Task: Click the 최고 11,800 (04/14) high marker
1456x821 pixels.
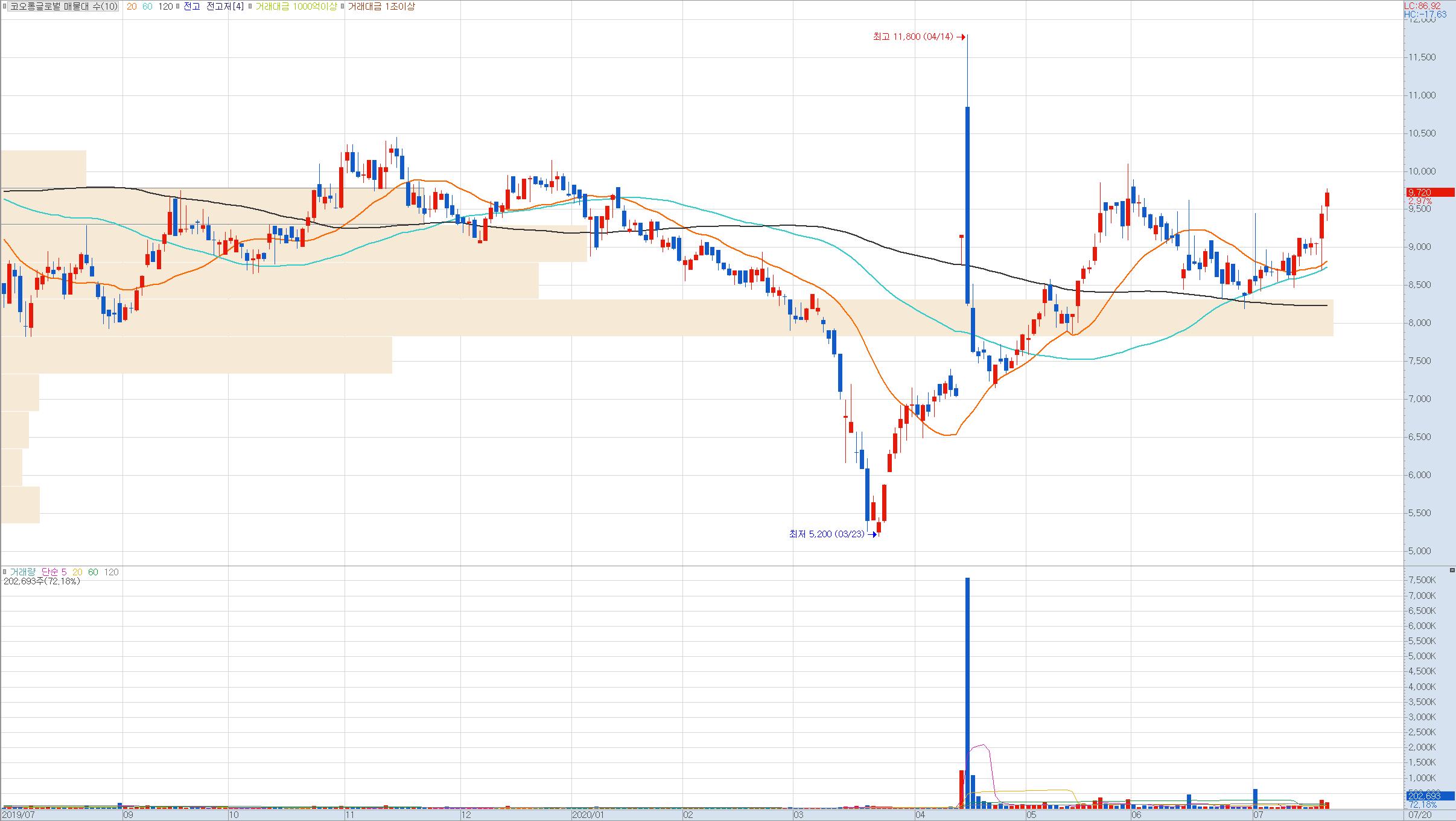Action: [x=913, y=37]
